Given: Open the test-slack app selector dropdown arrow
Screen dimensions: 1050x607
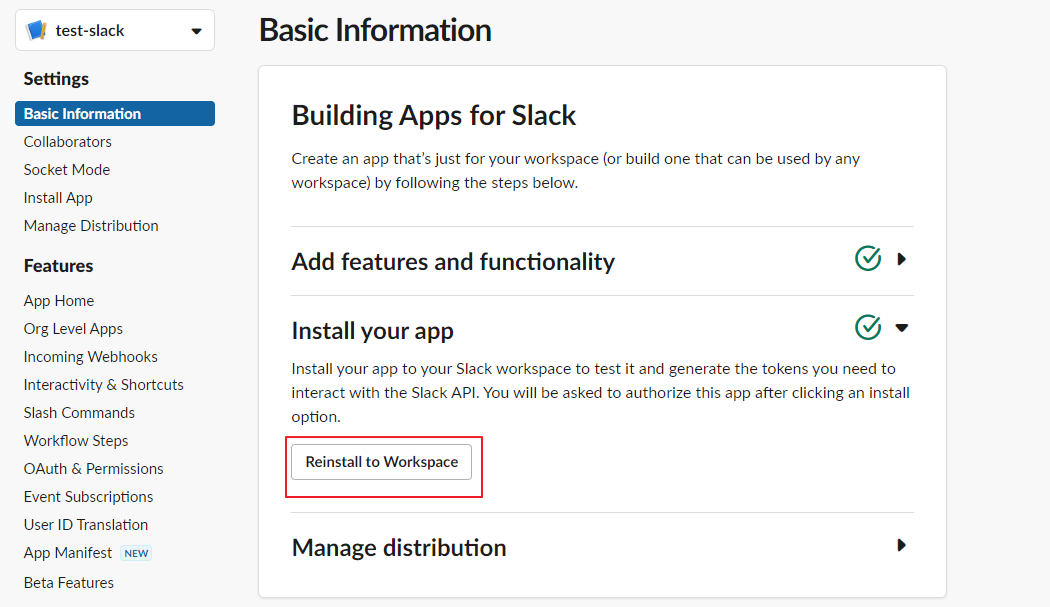Looking at the screenshot, I should point(196,31).
